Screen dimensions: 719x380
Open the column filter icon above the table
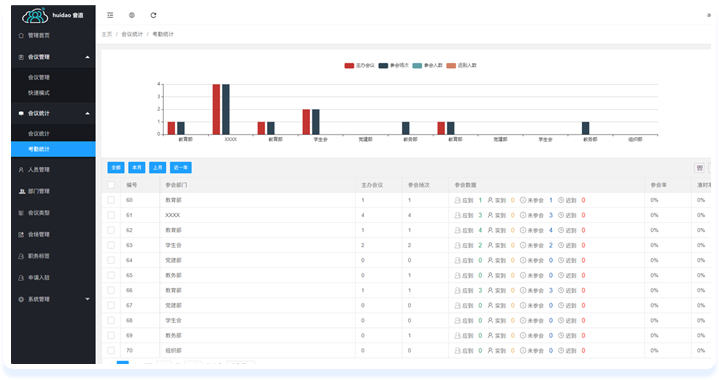pyautogui.click(x=699, y=168)
